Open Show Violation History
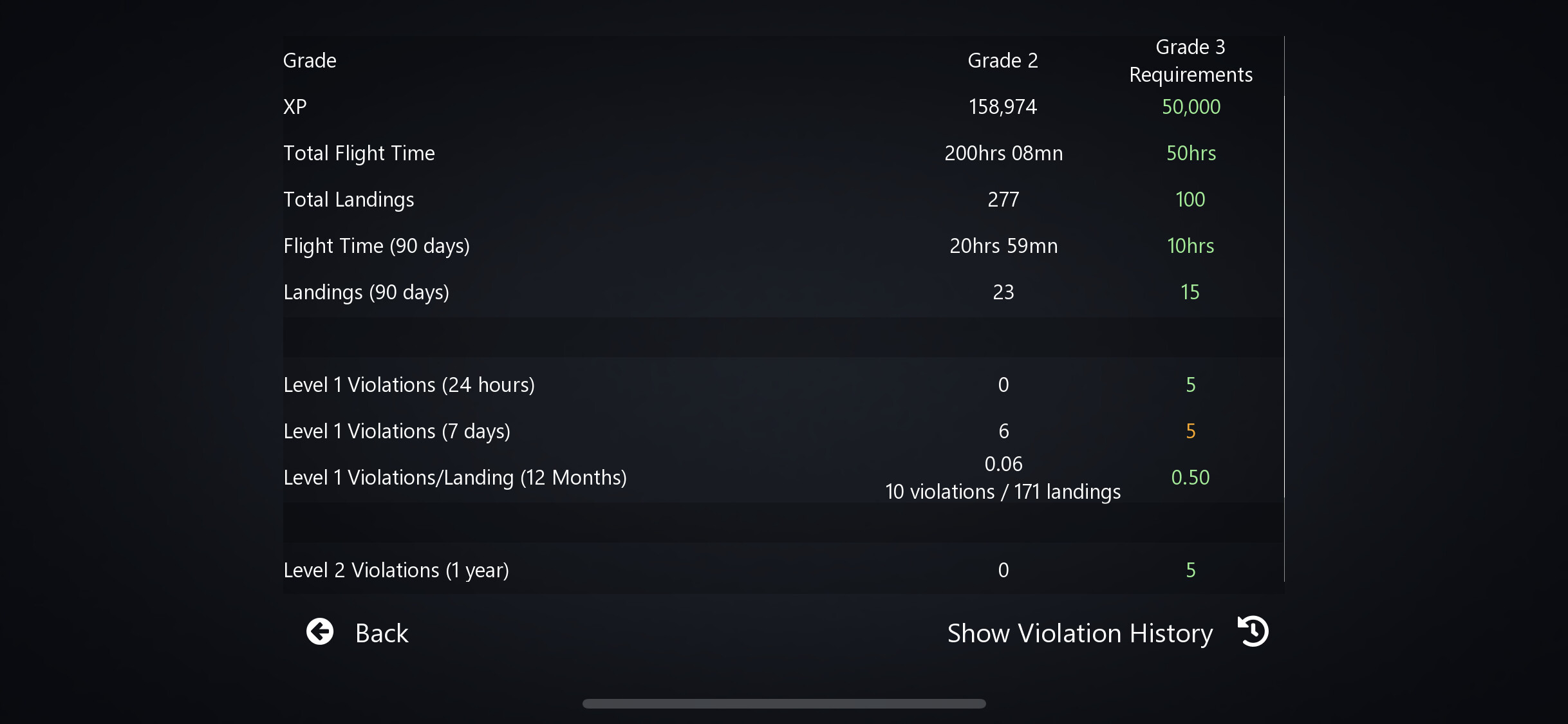This screenshot has width=1568, height=724. [1080, 633]
